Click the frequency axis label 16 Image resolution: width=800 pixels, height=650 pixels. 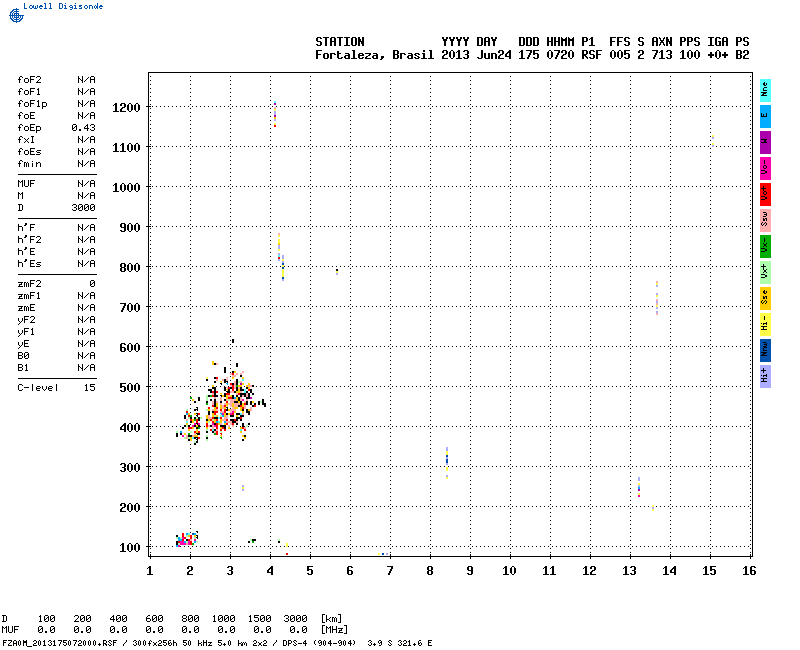[x=749, y=571]
